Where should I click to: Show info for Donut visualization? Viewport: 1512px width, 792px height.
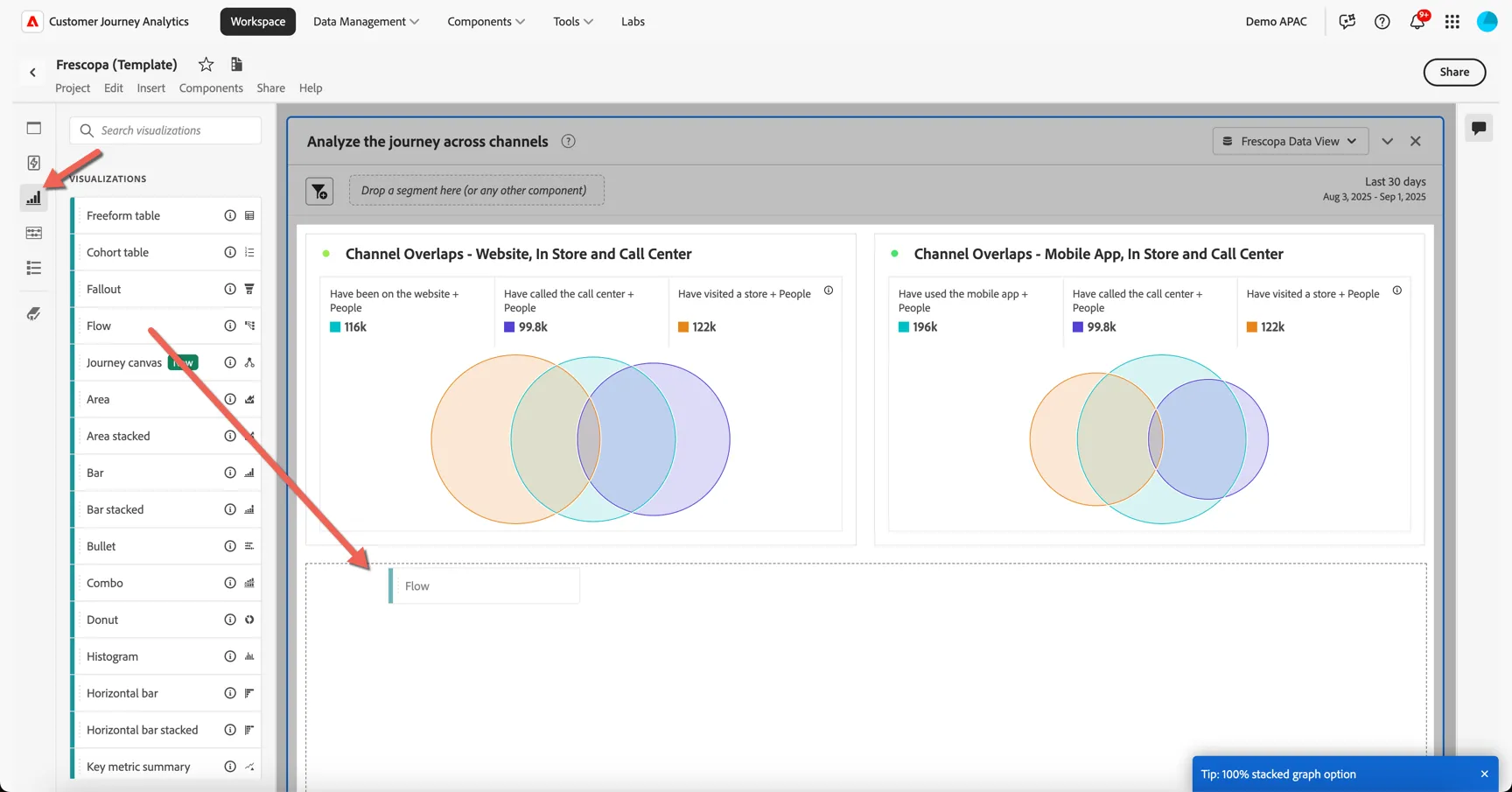[x=230, y=620]
